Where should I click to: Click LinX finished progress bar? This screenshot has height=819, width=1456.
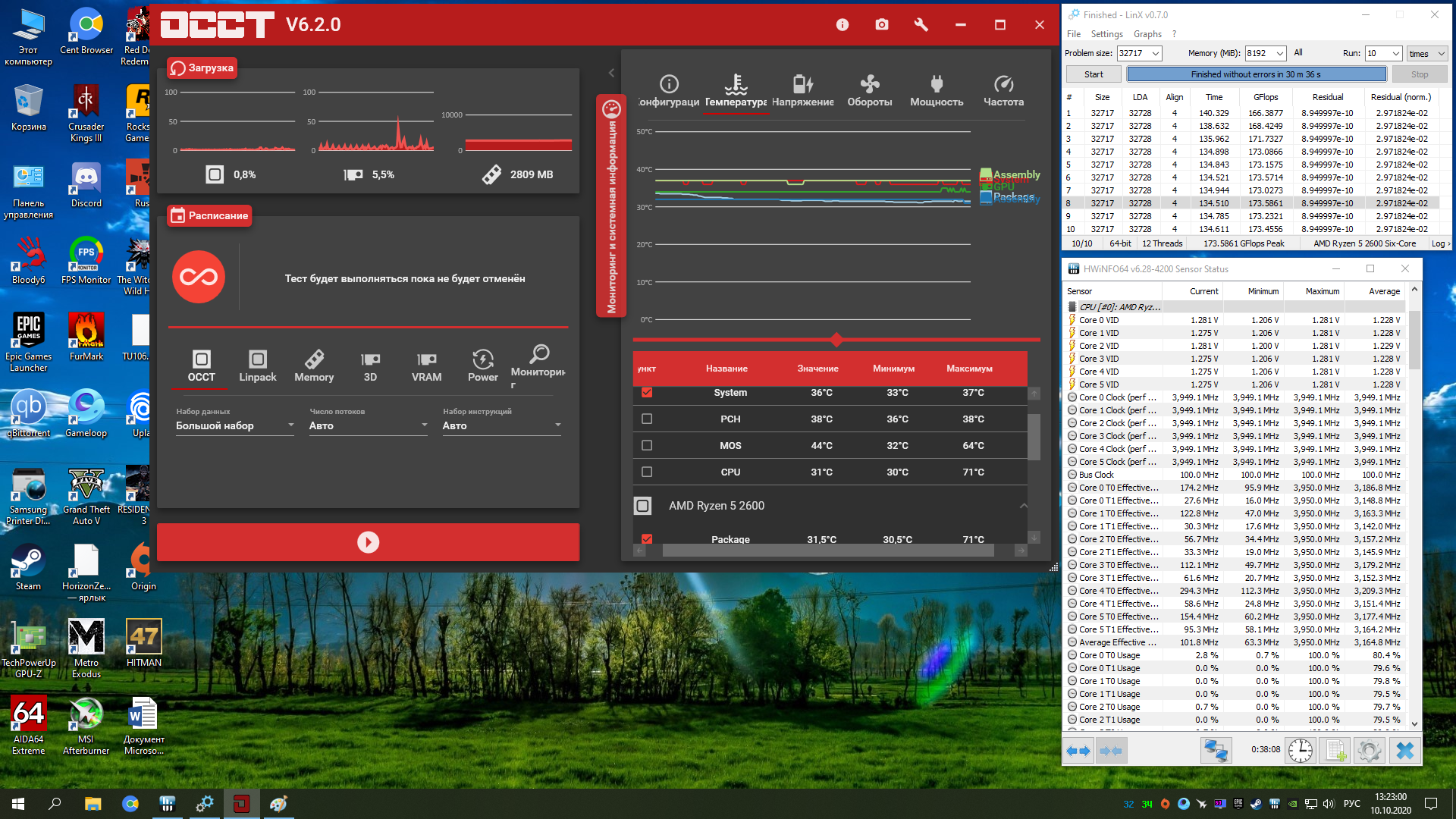click(1257, 74)
